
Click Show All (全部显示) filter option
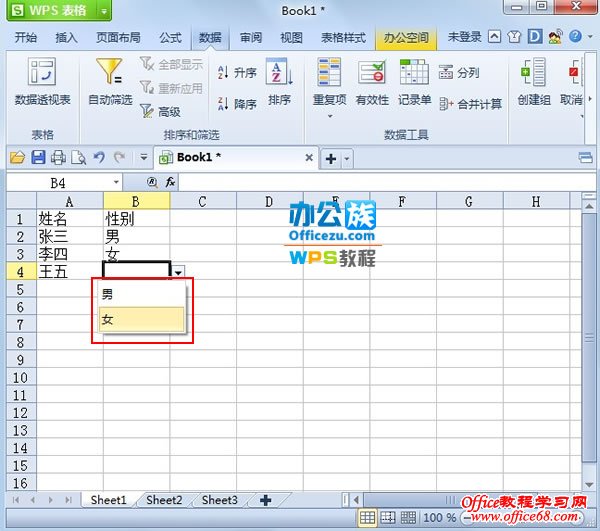[x=172, y=64]
